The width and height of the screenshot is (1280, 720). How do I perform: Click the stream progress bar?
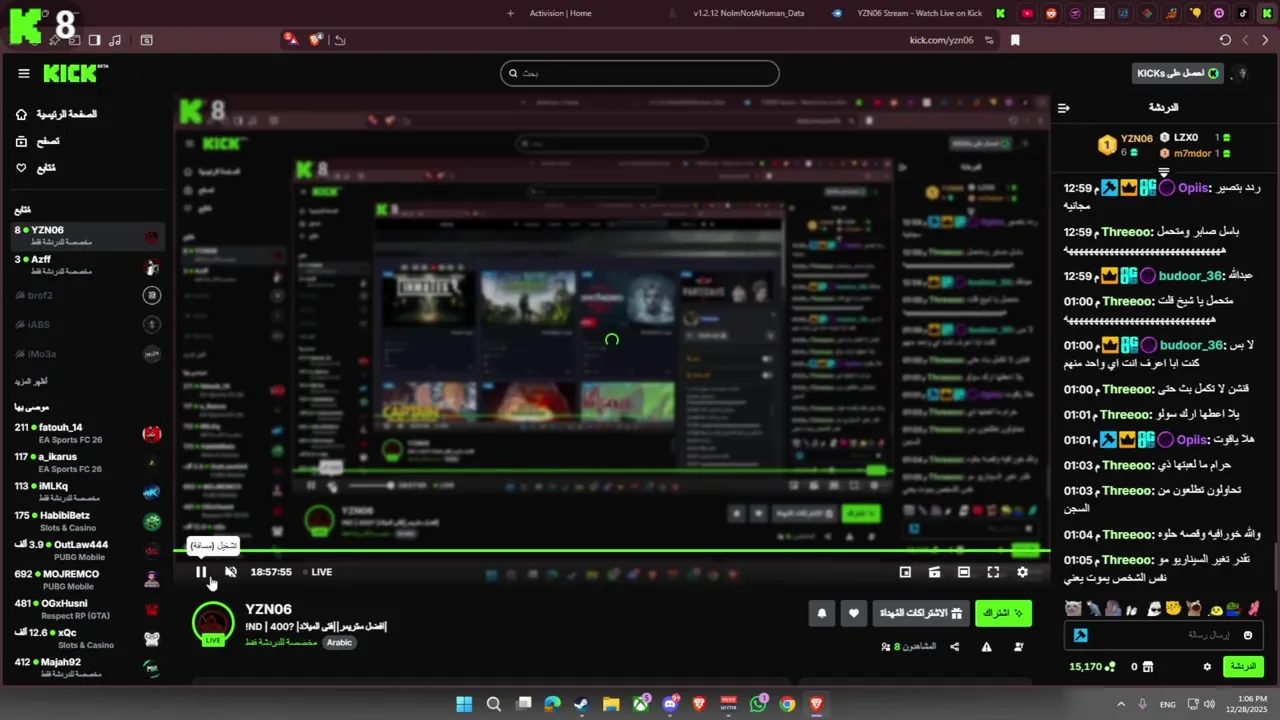tap(612, 550)
